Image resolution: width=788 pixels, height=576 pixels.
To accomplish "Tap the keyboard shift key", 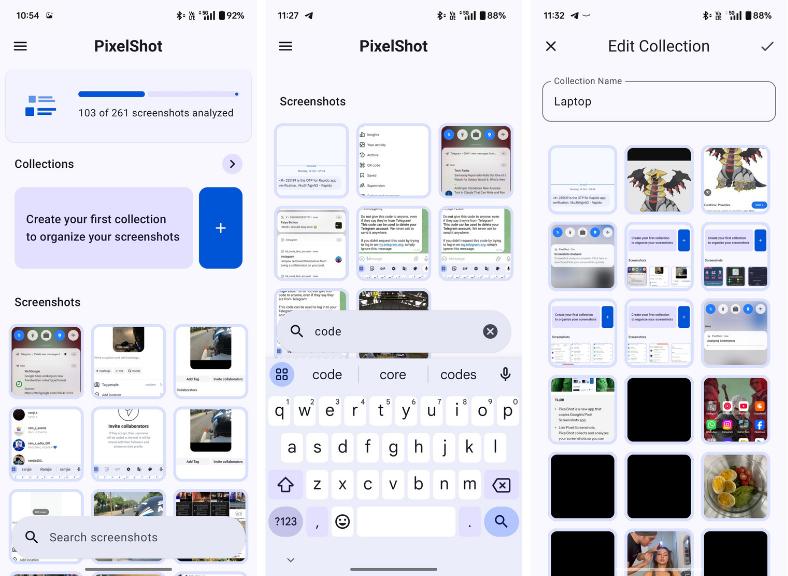I will [x=285, y=485].
